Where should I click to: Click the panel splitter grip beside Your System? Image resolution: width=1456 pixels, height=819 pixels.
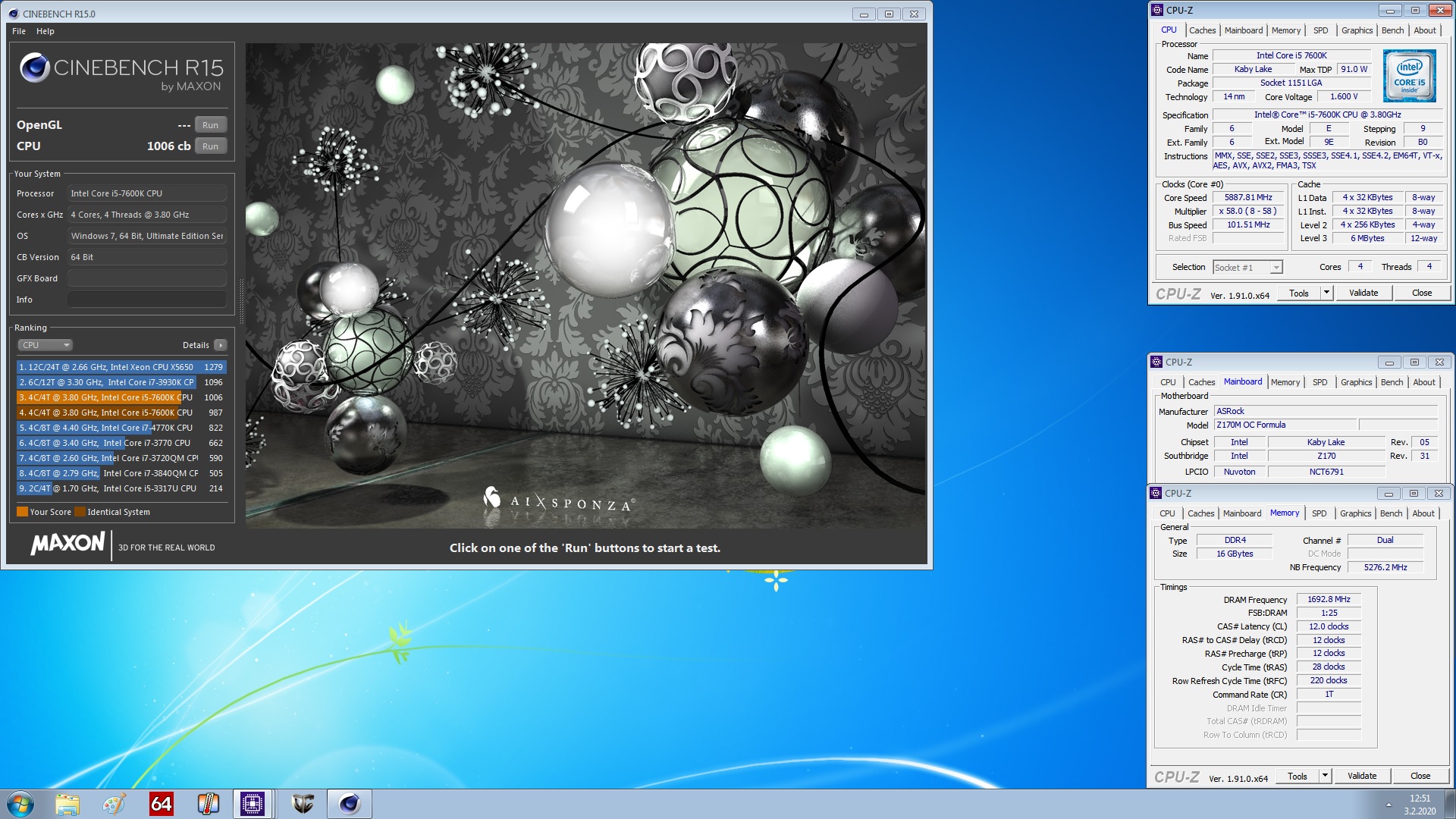[x=241, y=302]
